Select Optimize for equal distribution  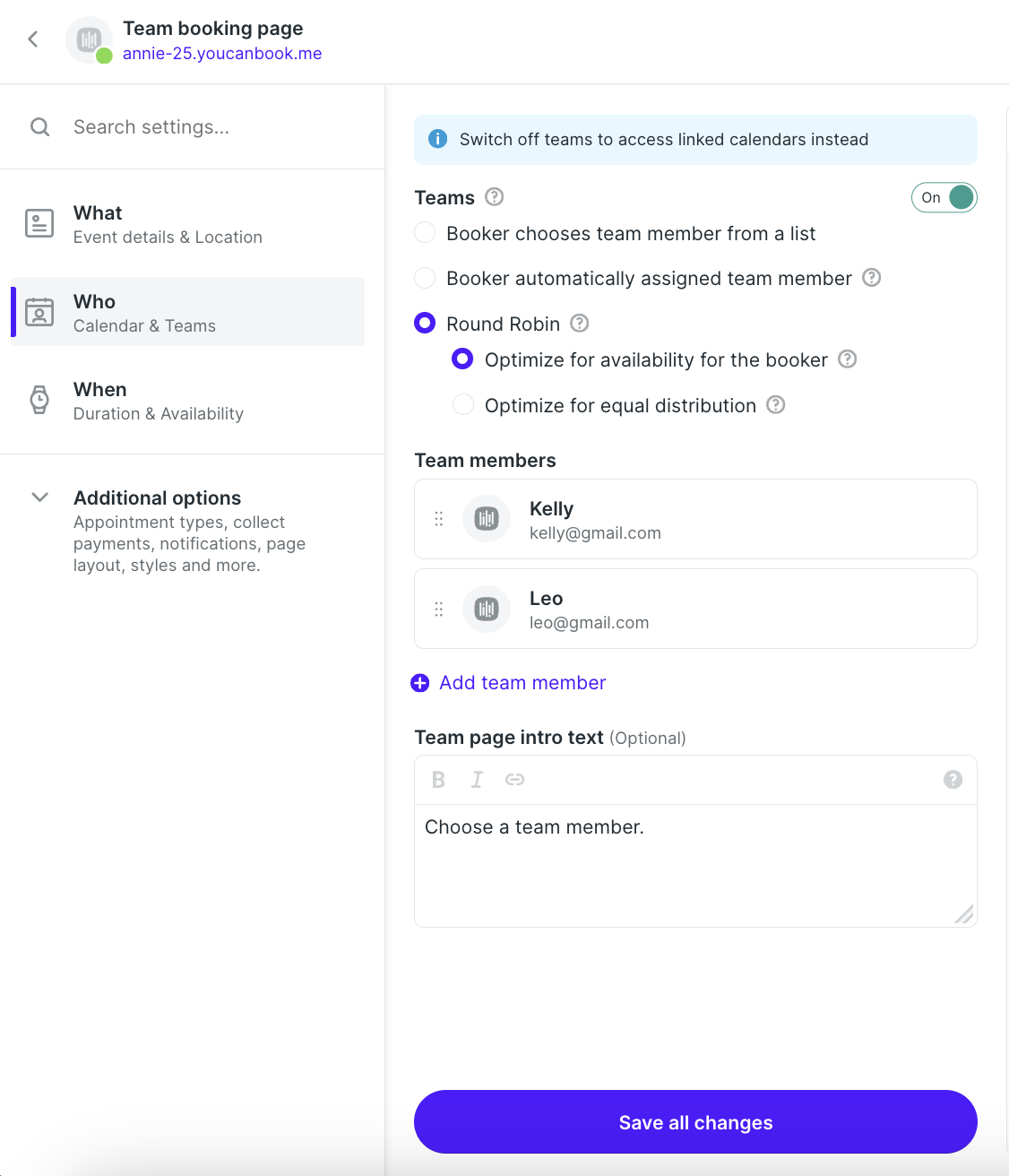pos(463,405)
